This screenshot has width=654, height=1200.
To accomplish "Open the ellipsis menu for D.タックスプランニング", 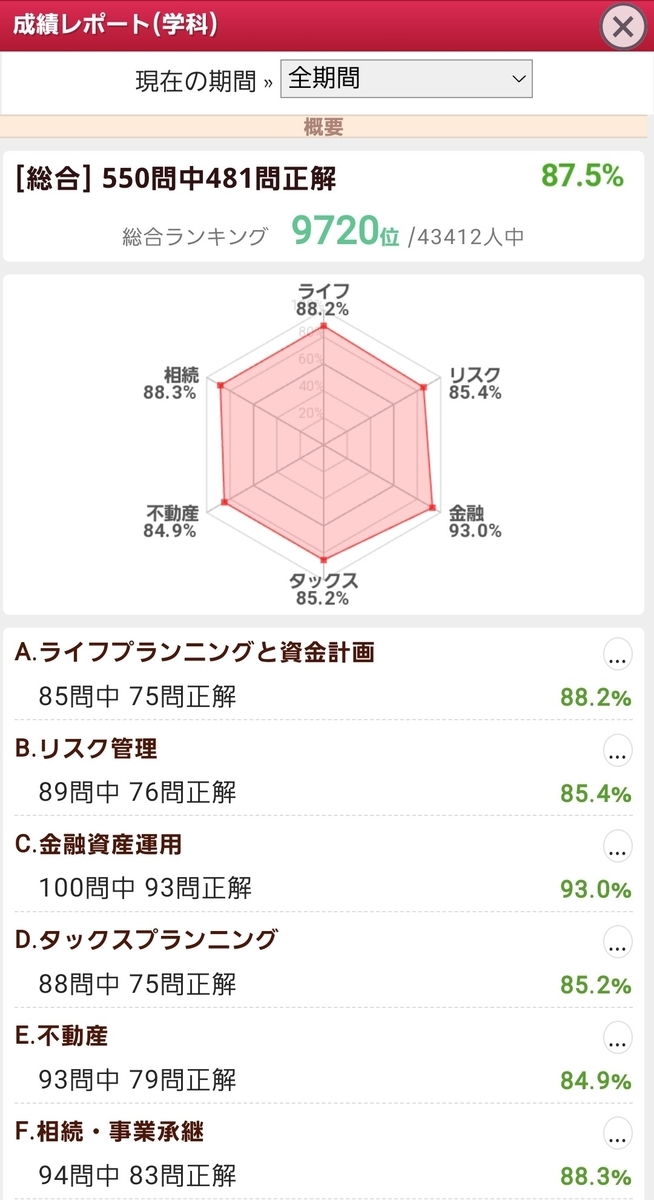I will [618, 941].
